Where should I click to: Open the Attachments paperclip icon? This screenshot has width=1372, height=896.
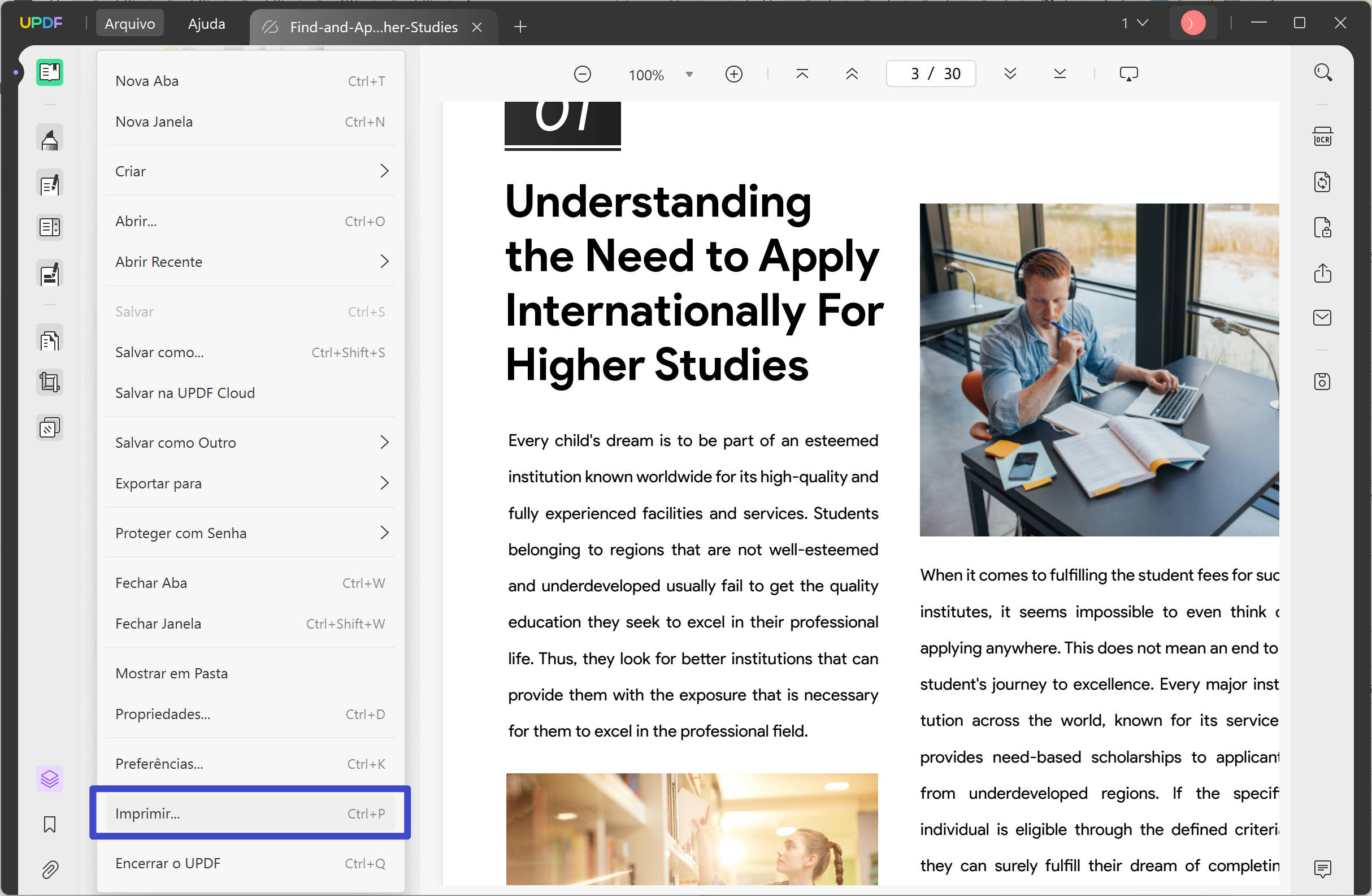pos(50,869)
